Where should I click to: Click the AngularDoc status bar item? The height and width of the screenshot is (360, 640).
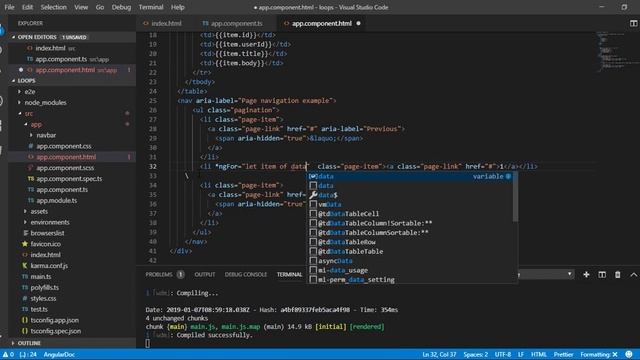click(59, 355)
